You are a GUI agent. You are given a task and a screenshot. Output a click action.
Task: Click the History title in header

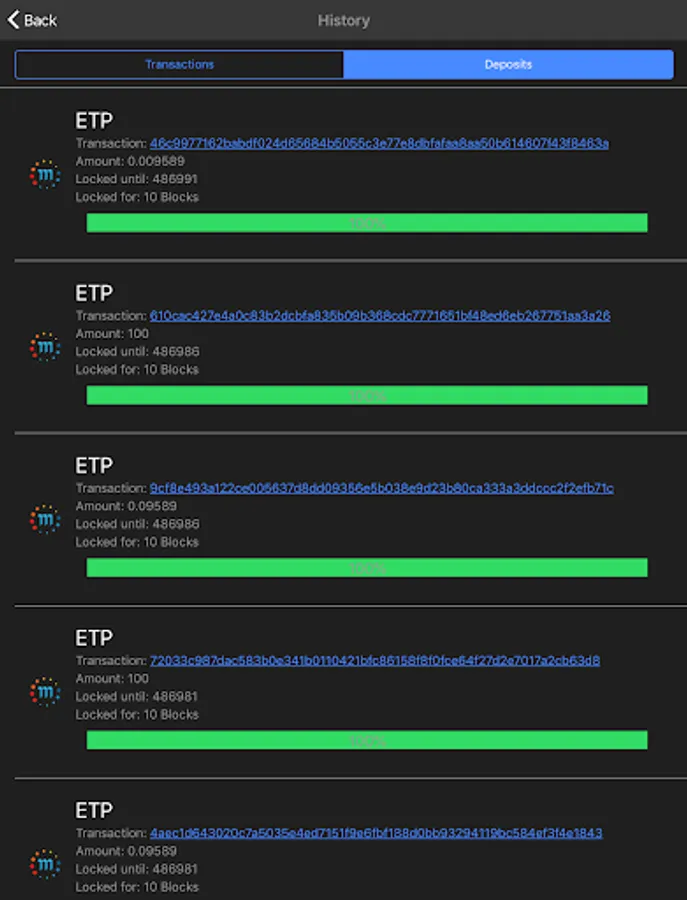(343, 20)
